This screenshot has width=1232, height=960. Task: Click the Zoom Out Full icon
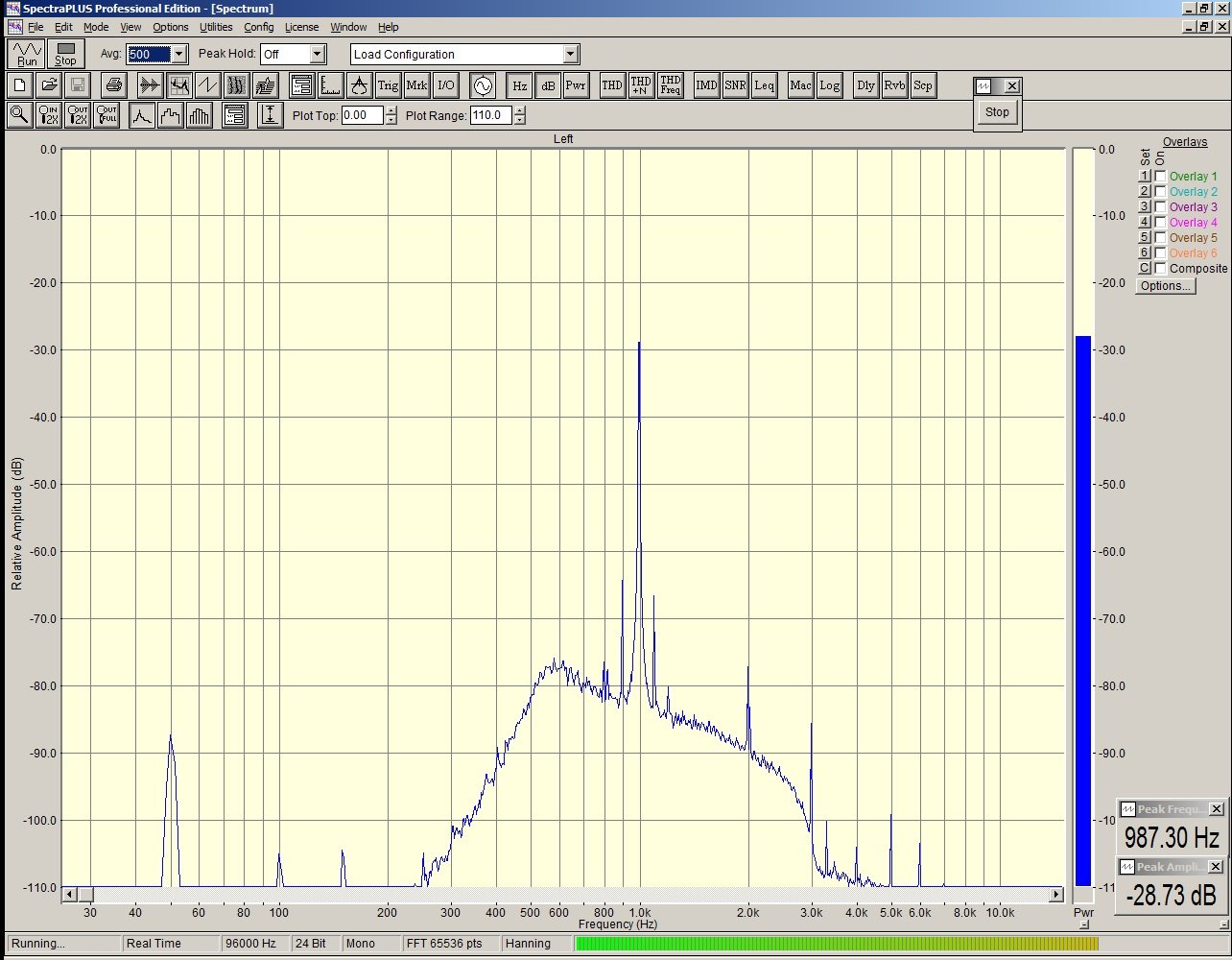click(x=107, y=115)
